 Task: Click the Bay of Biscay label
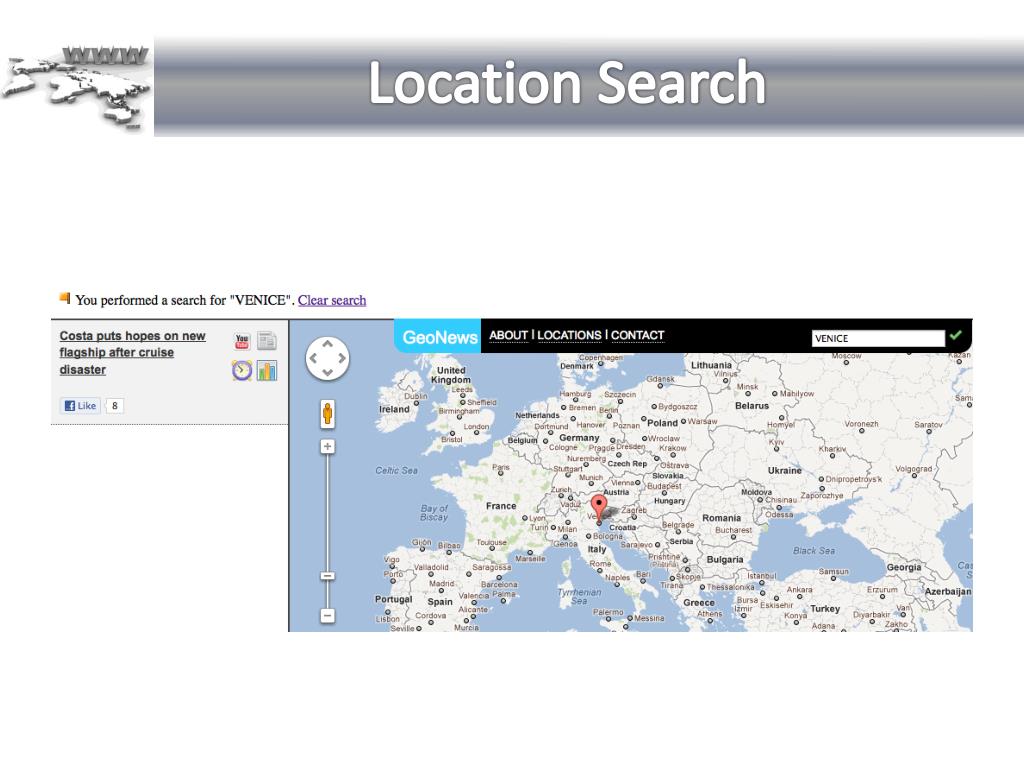(x=434, y=513)
